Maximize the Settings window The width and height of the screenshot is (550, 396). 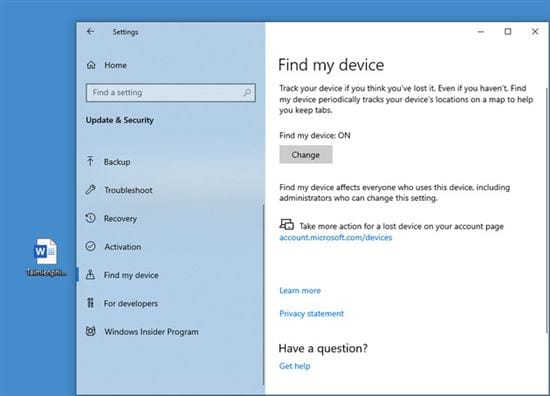pos(508,32)
